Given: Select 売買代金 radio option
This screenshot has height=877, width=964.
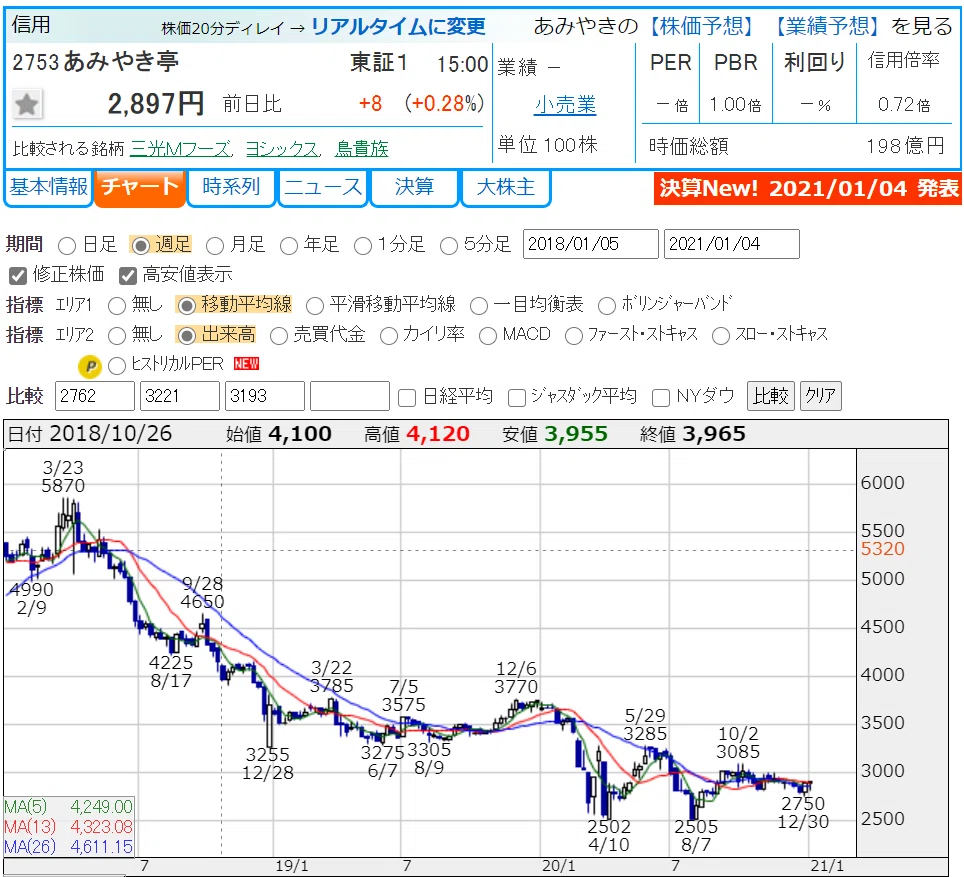Looking at the screenshot, I should tap(279, 336).
